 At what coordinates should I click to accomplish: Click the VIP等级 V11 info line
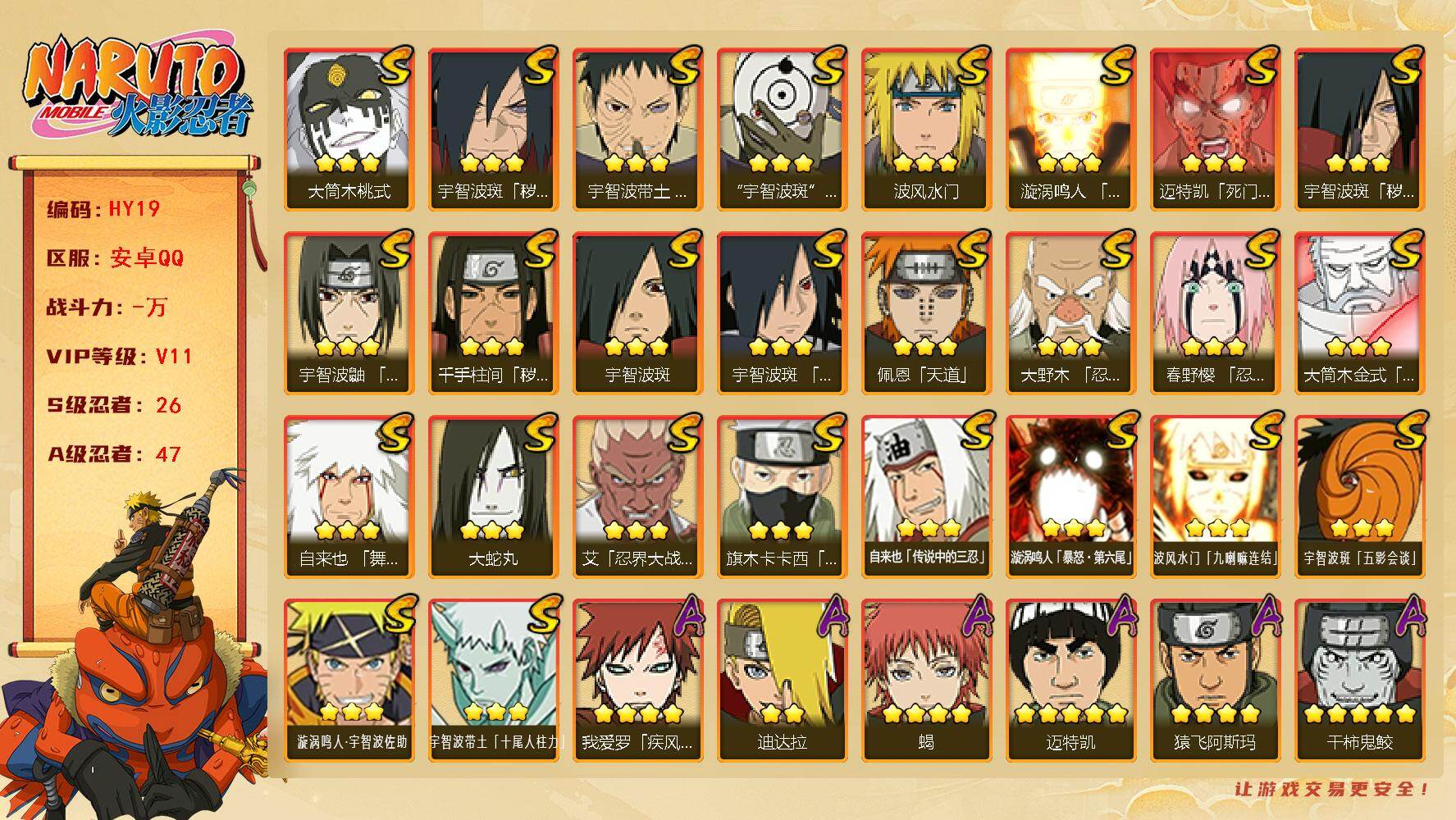pos(119,356)
